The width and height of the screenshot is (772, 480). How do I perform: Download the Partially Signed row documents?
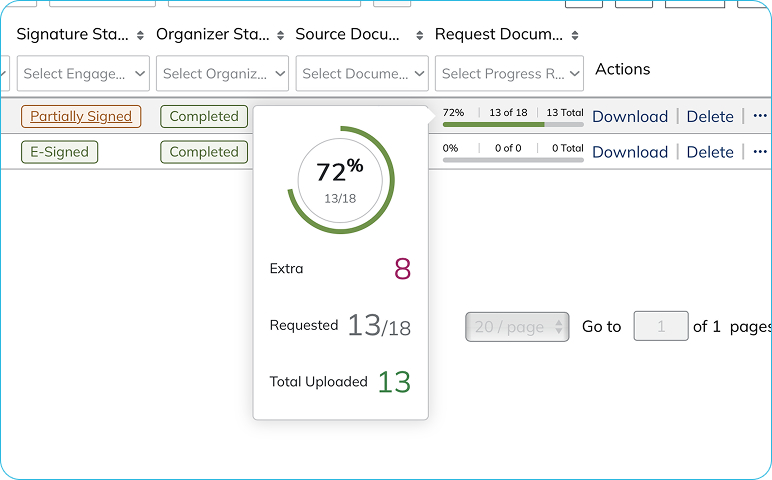point(630,116)
